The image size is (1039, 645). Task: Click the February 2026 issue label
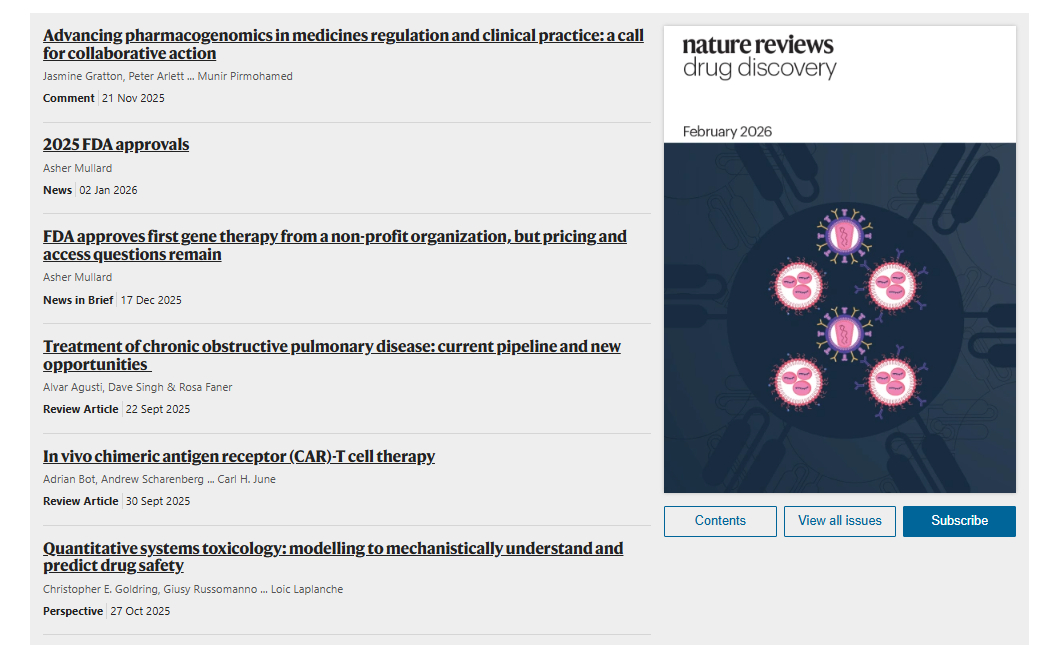pyautogui.click(x=727, y=132)
